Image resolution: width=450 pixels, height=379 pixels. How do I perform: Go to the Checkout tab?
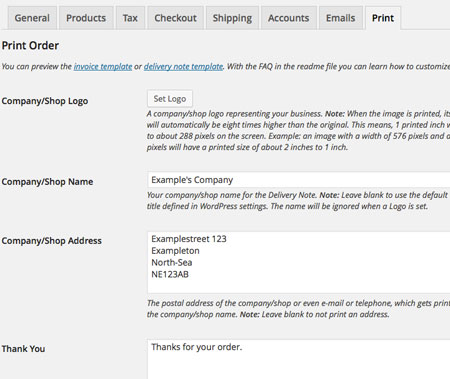[x=175, y=18]
